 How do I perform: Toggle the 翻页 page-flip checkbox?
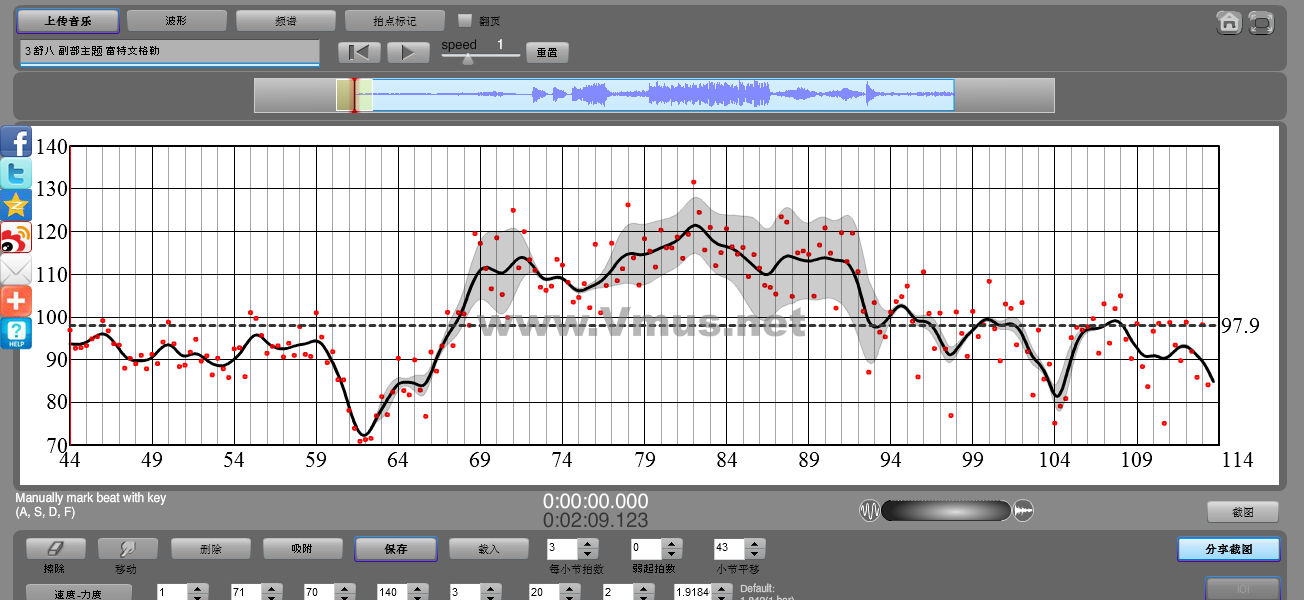464,20
